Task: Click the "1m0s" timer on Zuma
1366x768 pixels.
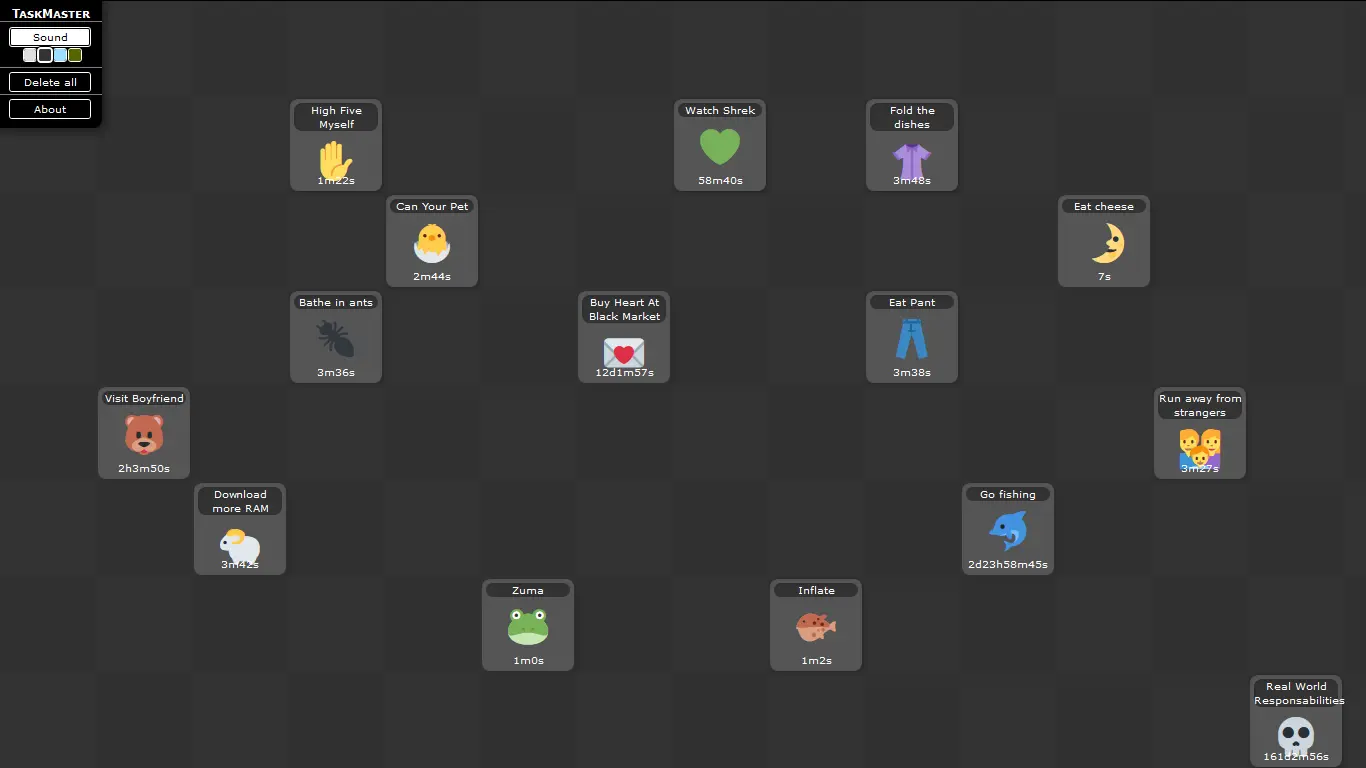Action: tap(528, 661)
